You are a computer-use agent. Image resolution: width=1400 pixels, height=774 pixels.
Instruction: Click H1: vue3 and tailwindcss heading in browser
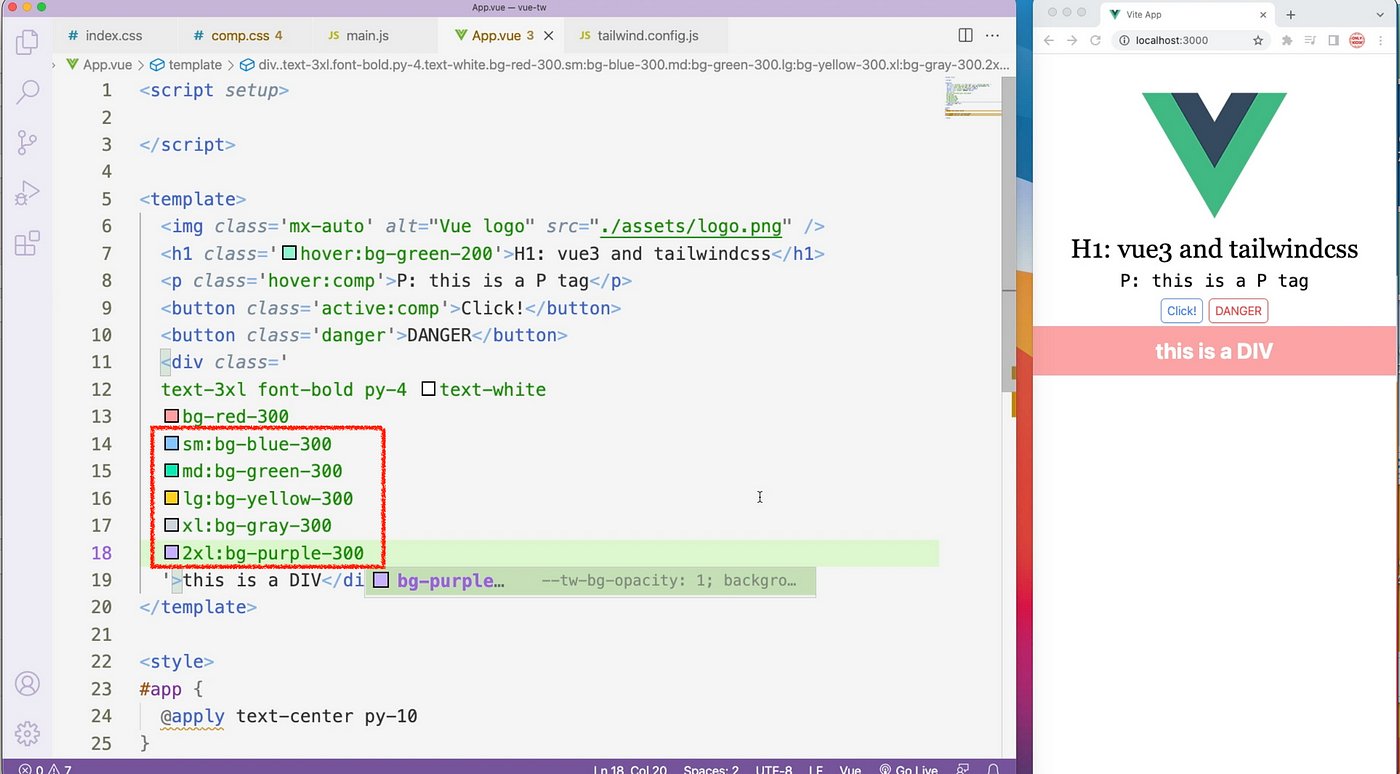(1214, 249)
